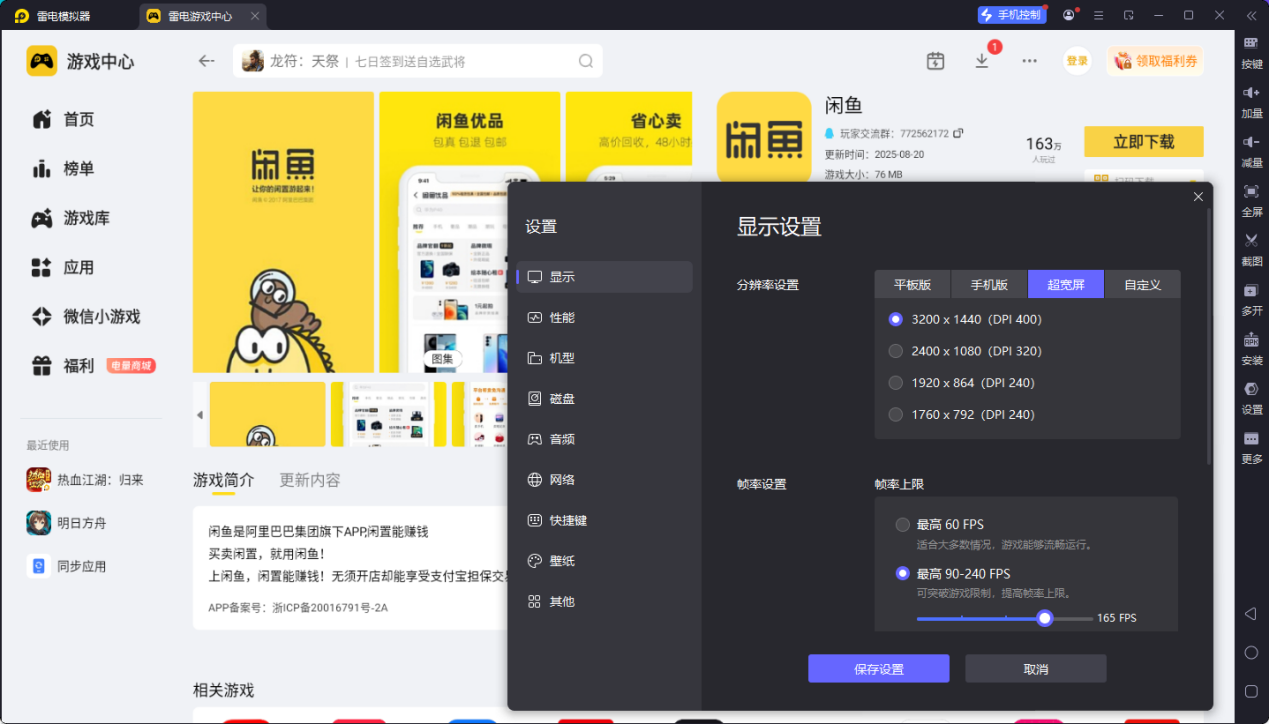This screenshot has width=1269, height=724.
Task: Click the game search input field
Action: pos(420,61)
